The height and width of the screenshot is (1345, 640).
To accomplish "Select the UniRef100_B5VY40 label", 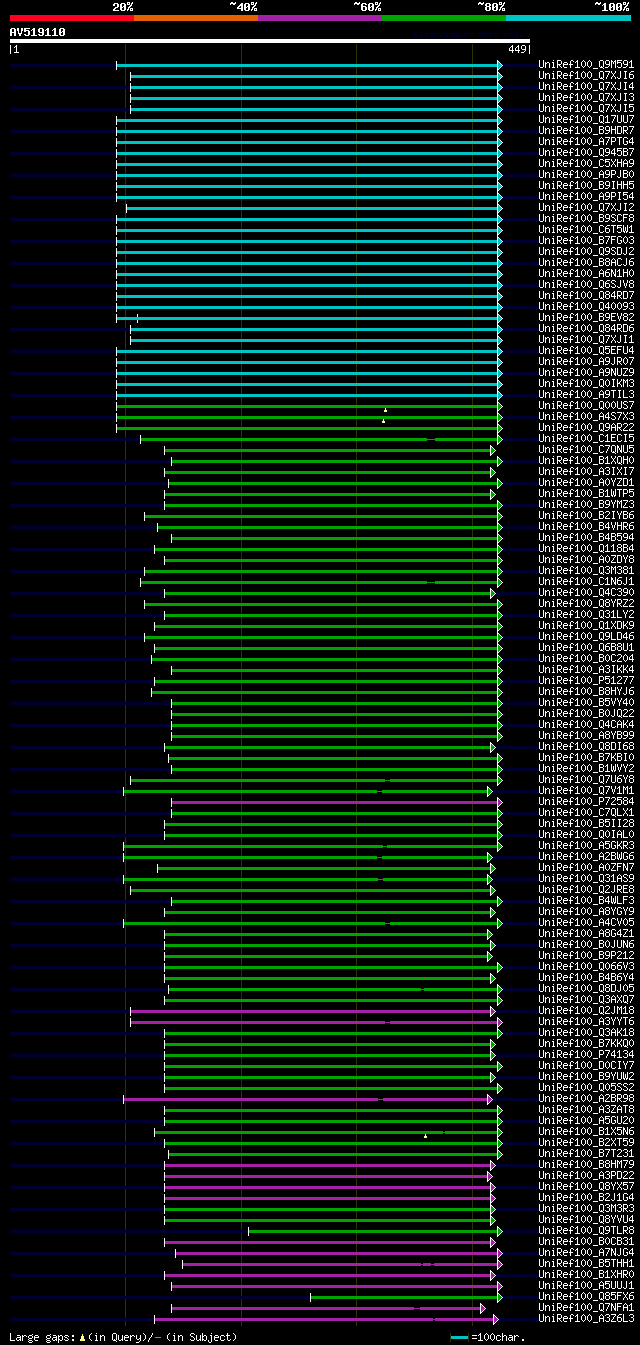I will (586, 703).
